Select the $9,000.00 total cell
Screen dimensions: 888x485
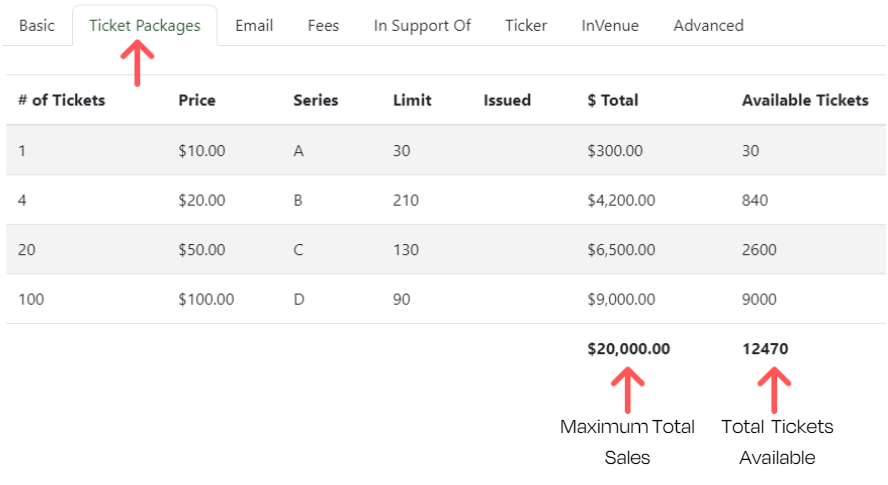click(x=621, y=299)
